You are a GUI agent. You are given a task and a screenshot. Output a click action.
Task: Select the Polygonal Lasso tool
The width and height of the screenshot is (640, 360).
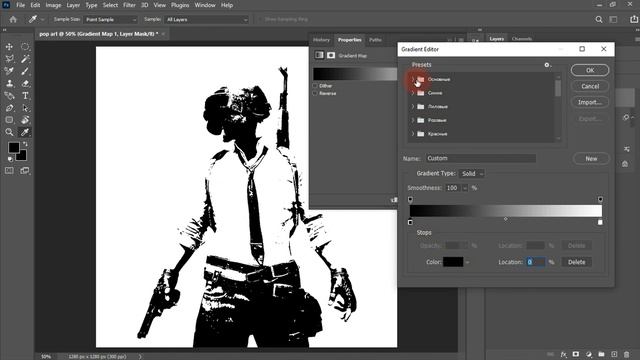pyautogui.click(x=9, y=59)
